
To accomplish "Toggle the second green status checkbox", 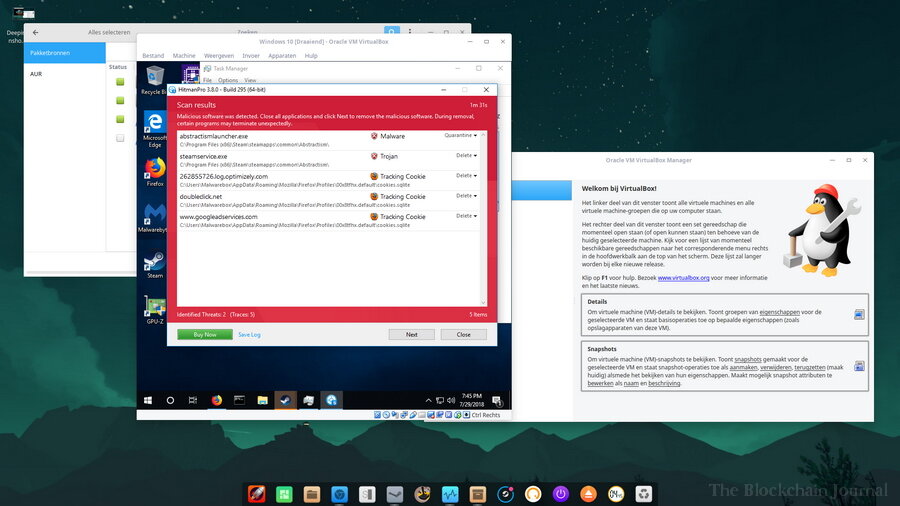I will (120, 100).
